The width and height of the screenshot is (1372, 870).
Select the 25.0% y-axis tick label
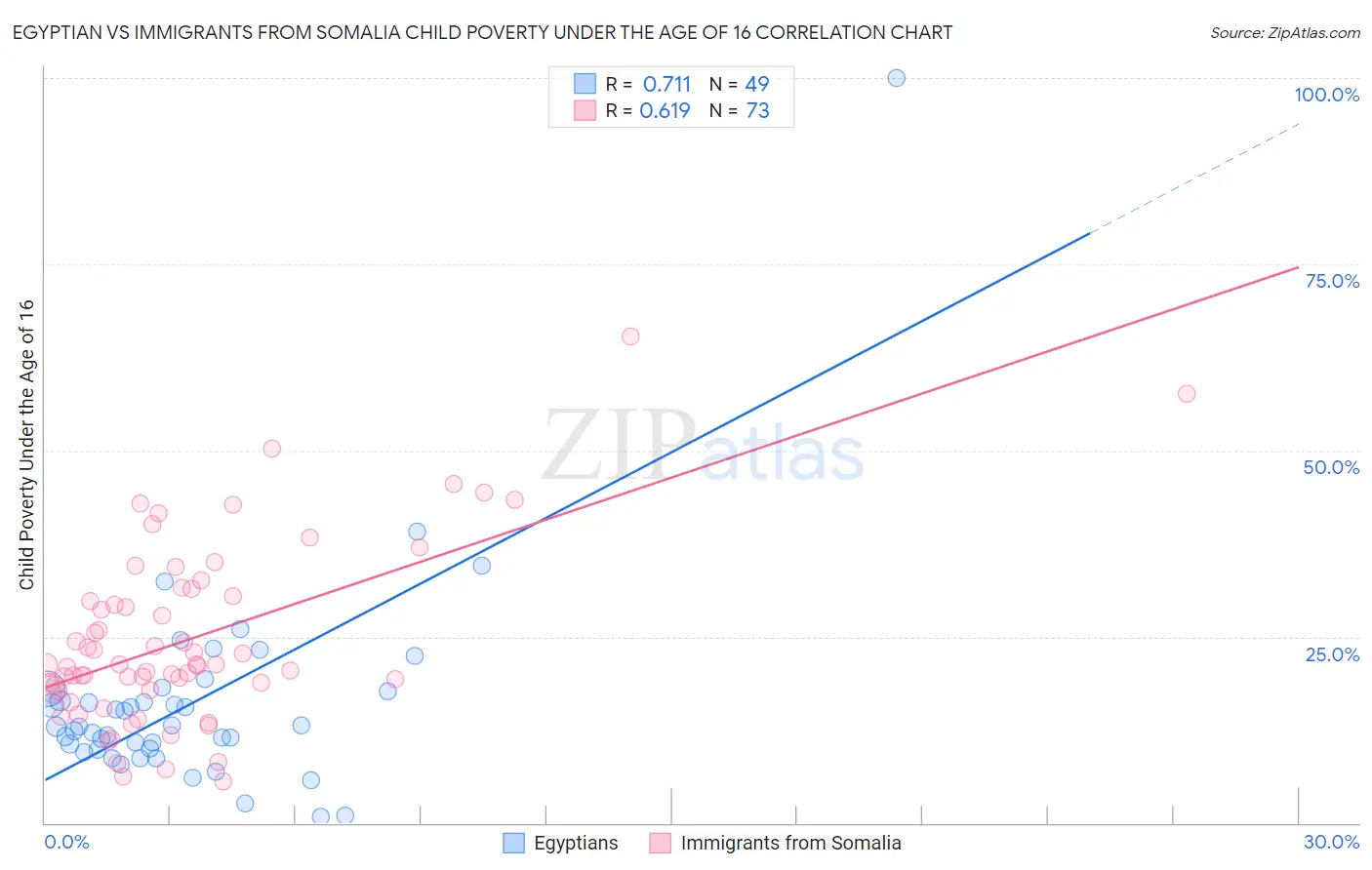(x=1332, y=654)
